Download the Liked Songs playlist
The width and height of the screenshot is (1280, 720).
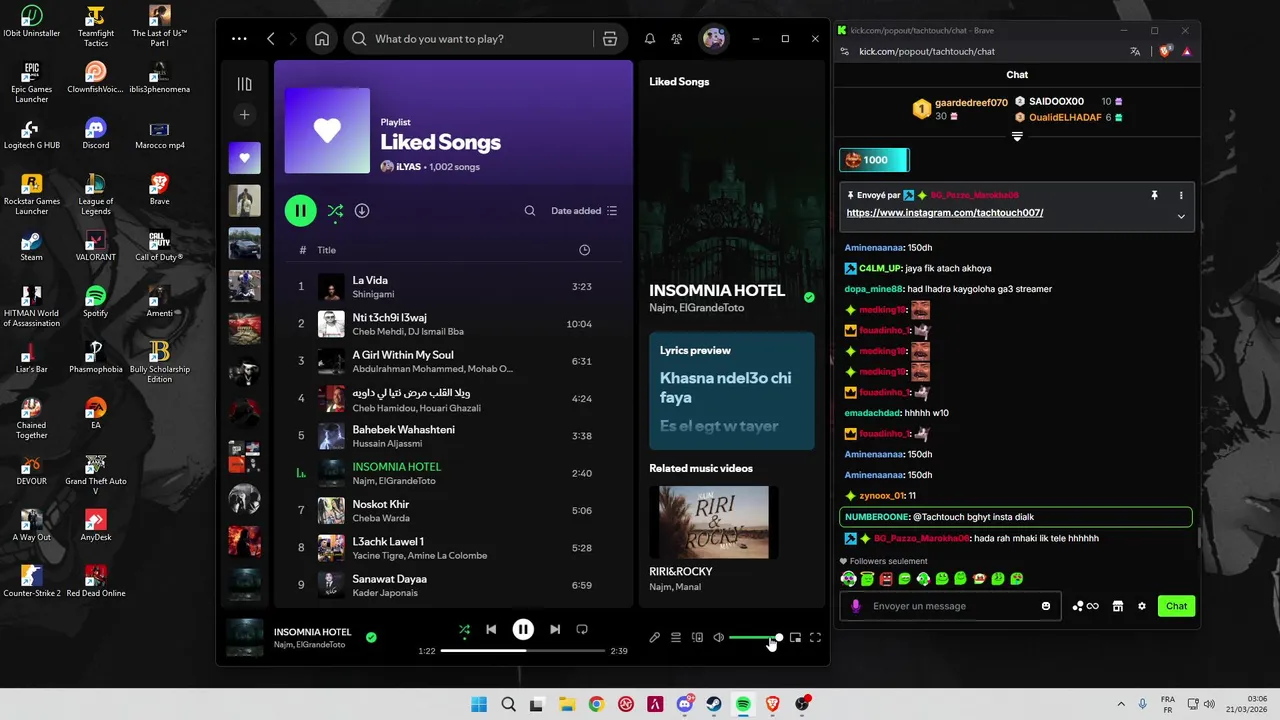(x=362, y=211)
